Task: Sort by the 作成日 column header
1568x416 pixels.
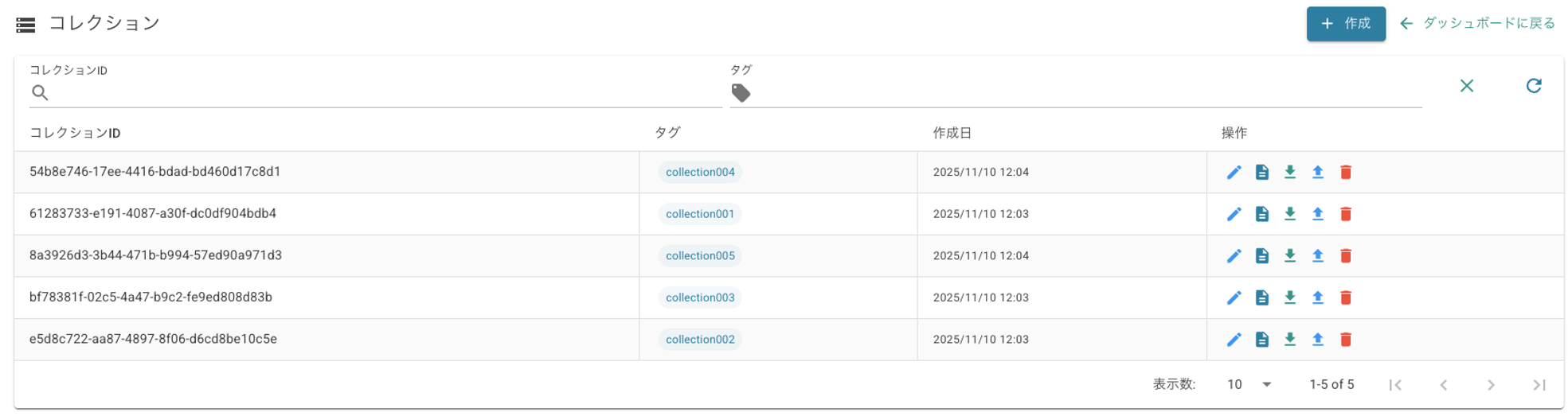Action: point(952,133)
